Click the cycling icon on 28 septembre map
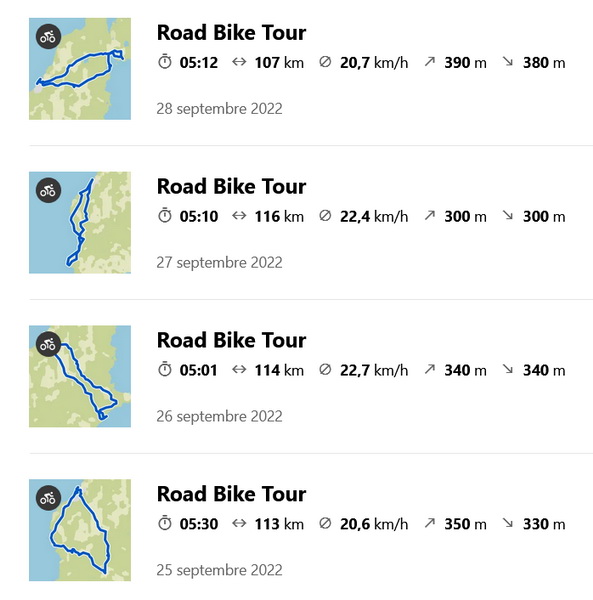 (x=48, y=37)
